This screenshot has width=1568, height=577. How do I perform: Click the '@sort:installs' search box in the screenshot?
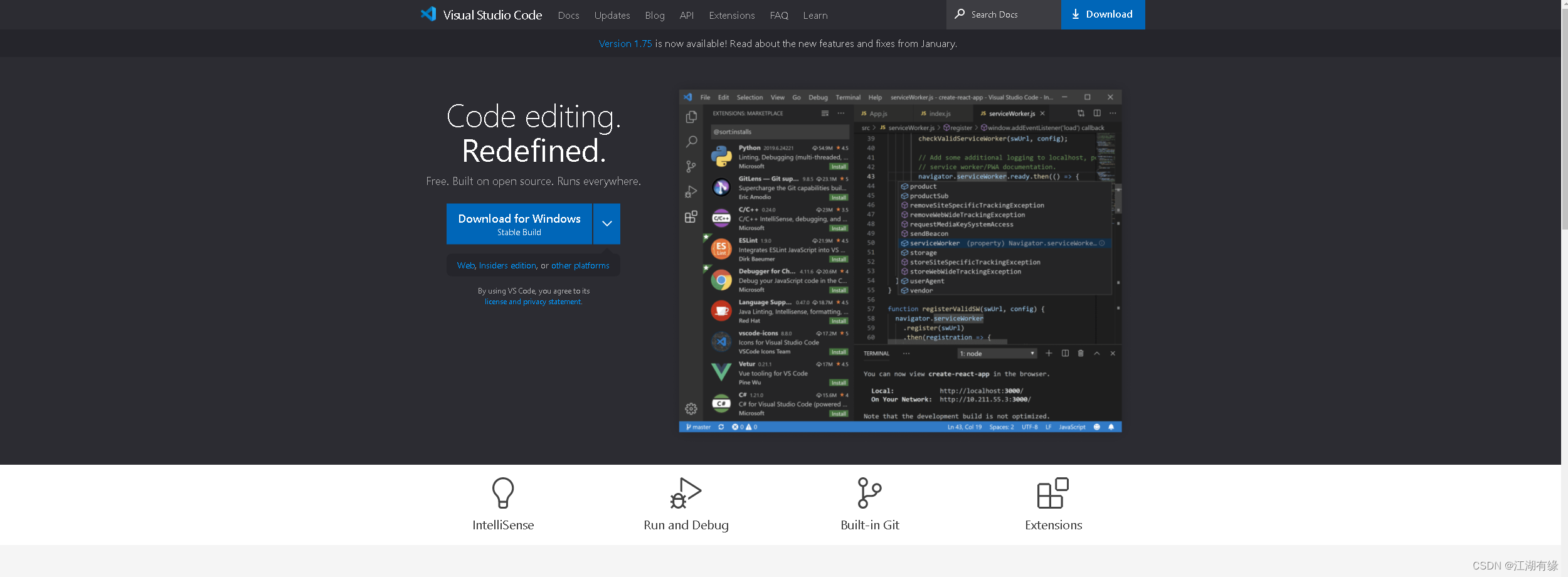click(x=780, y=132)
